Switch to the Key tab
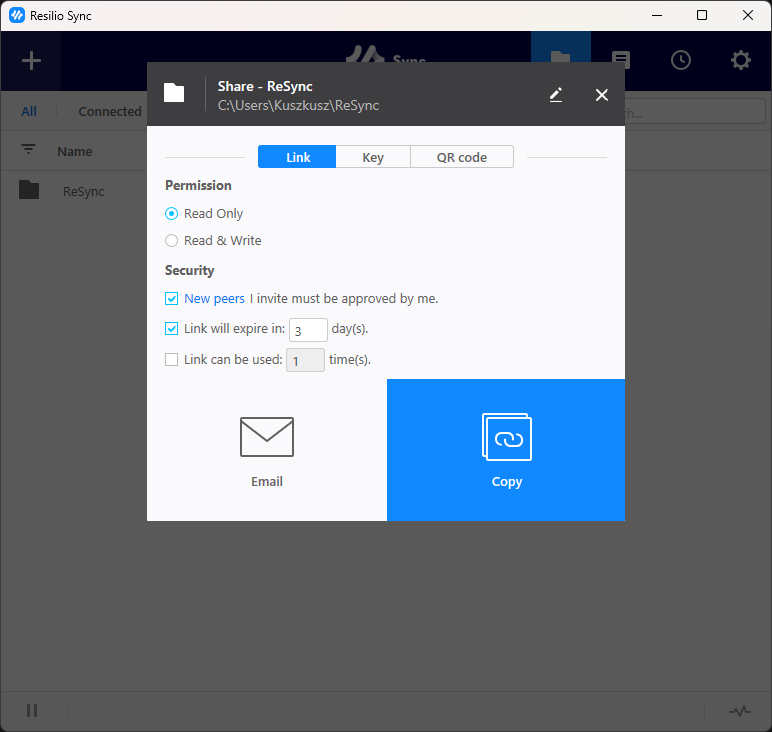772x732 pixels. click(x=373, y=157)
